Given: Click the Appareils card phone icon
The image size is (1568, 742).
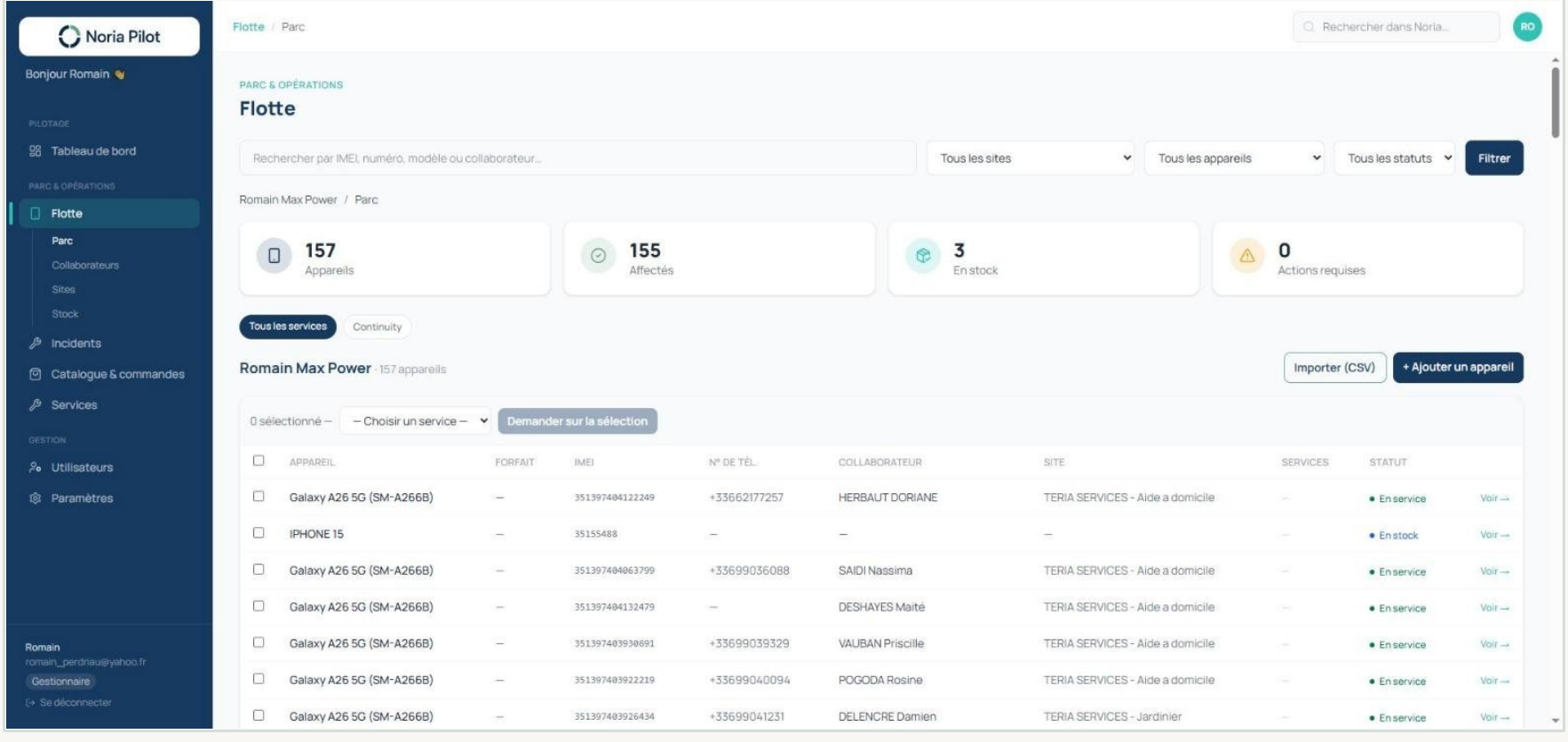Looking at the screenshot, I should click(x=275, y=255).
